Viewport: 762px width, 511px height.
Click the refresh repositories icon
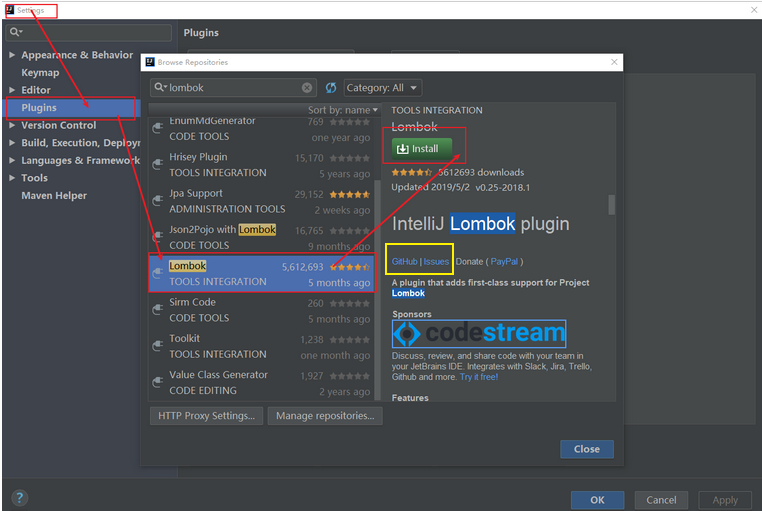tap(331, 88)
